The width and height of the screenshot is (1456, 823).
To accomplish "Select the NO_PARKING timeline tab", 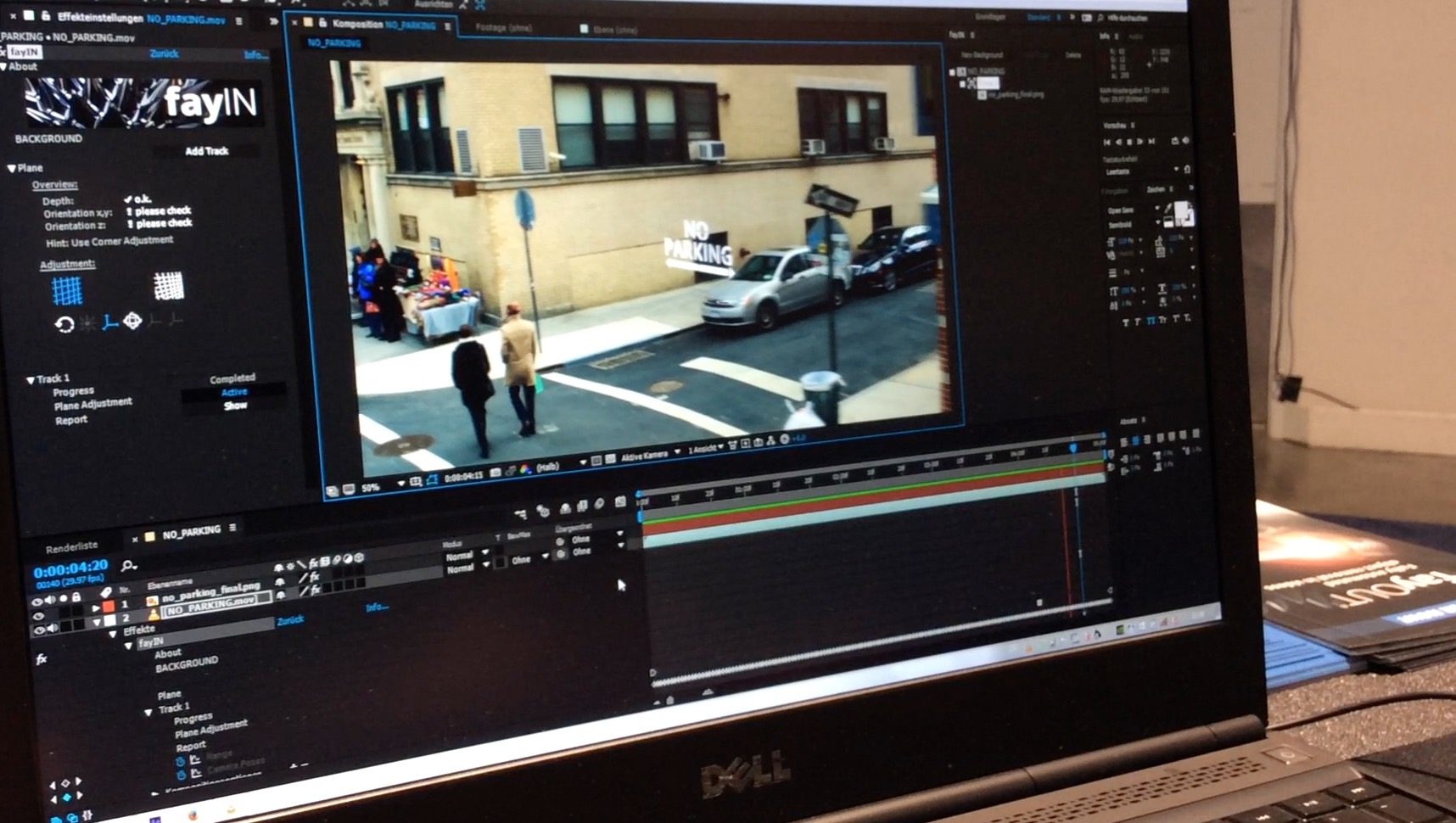I will (192, 532).
